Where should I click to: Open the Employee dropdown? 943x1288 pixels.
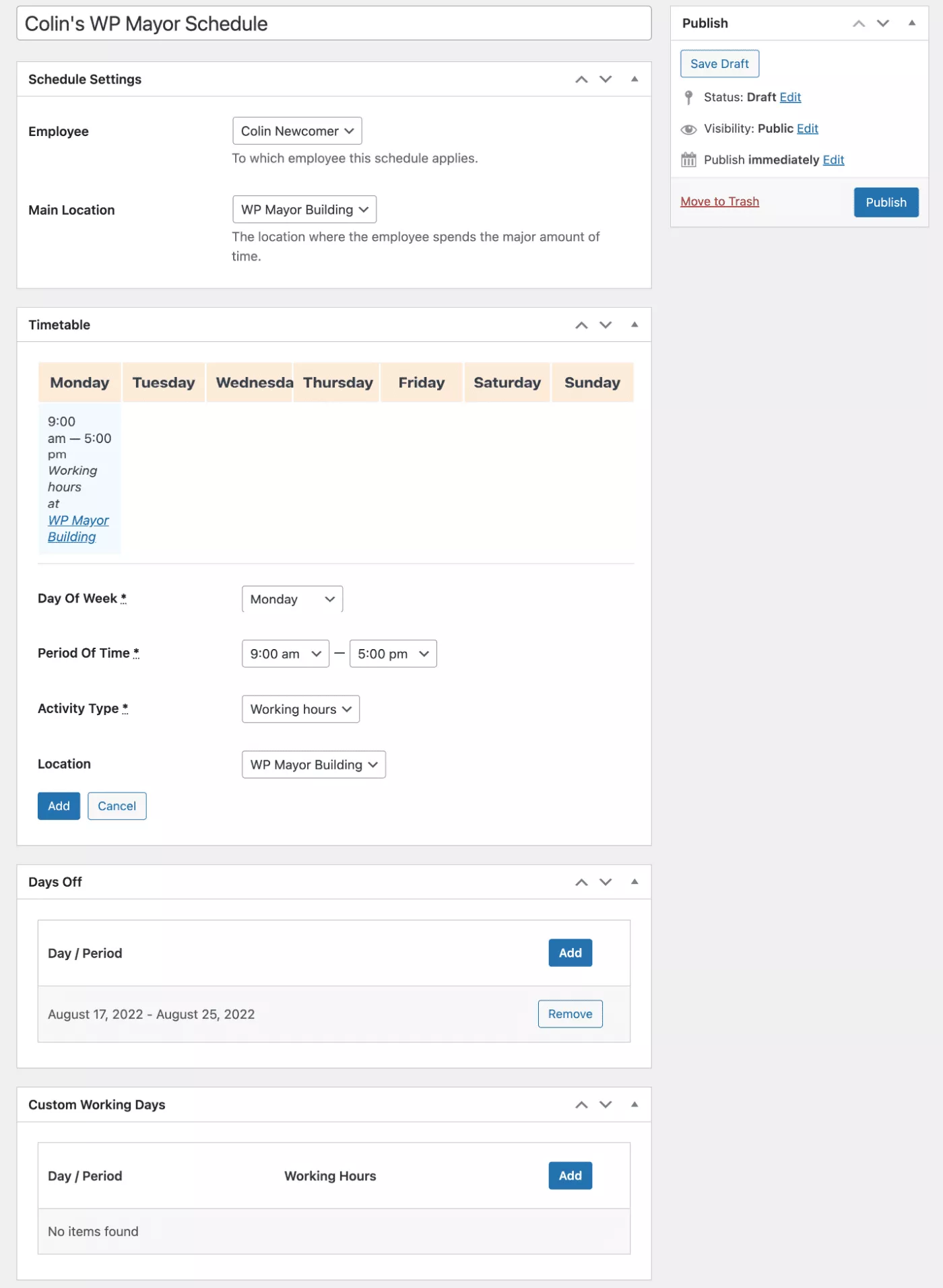(x=297, y=131)
